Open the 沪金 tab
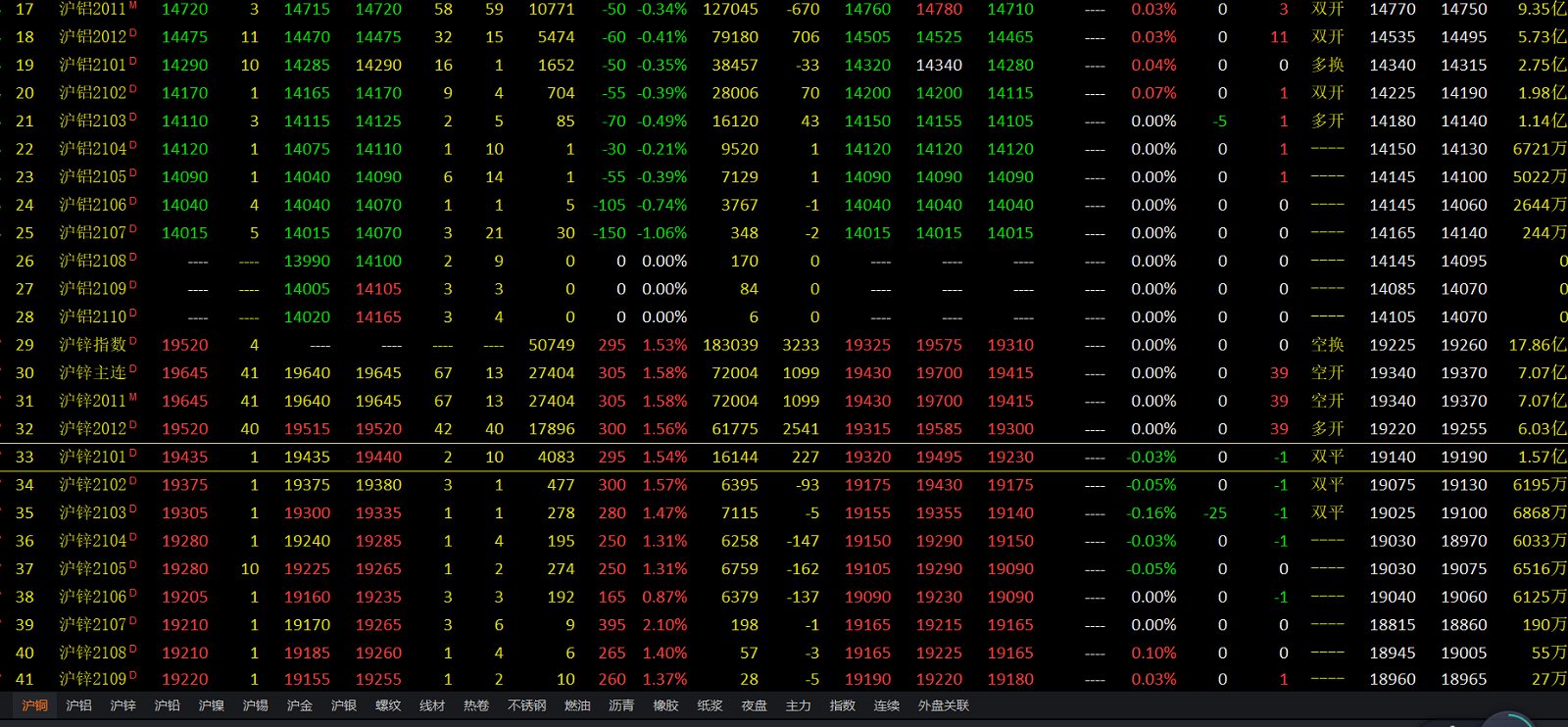This screenshot has height=727, width=1568. click(x=300, y=705)
